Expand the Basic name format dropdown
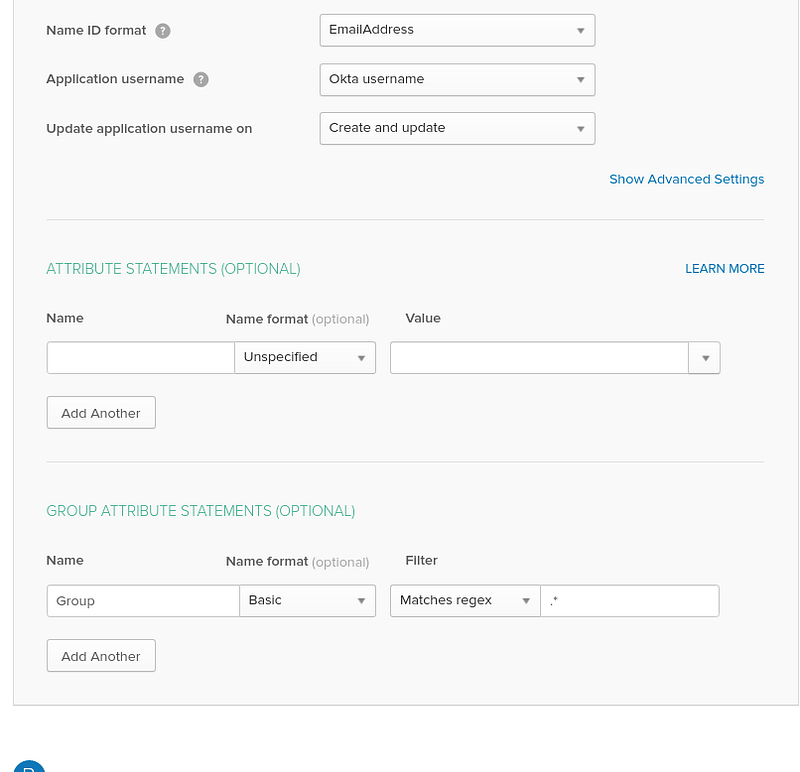This screenshot has height=772, width=800. tap(308, 601)
